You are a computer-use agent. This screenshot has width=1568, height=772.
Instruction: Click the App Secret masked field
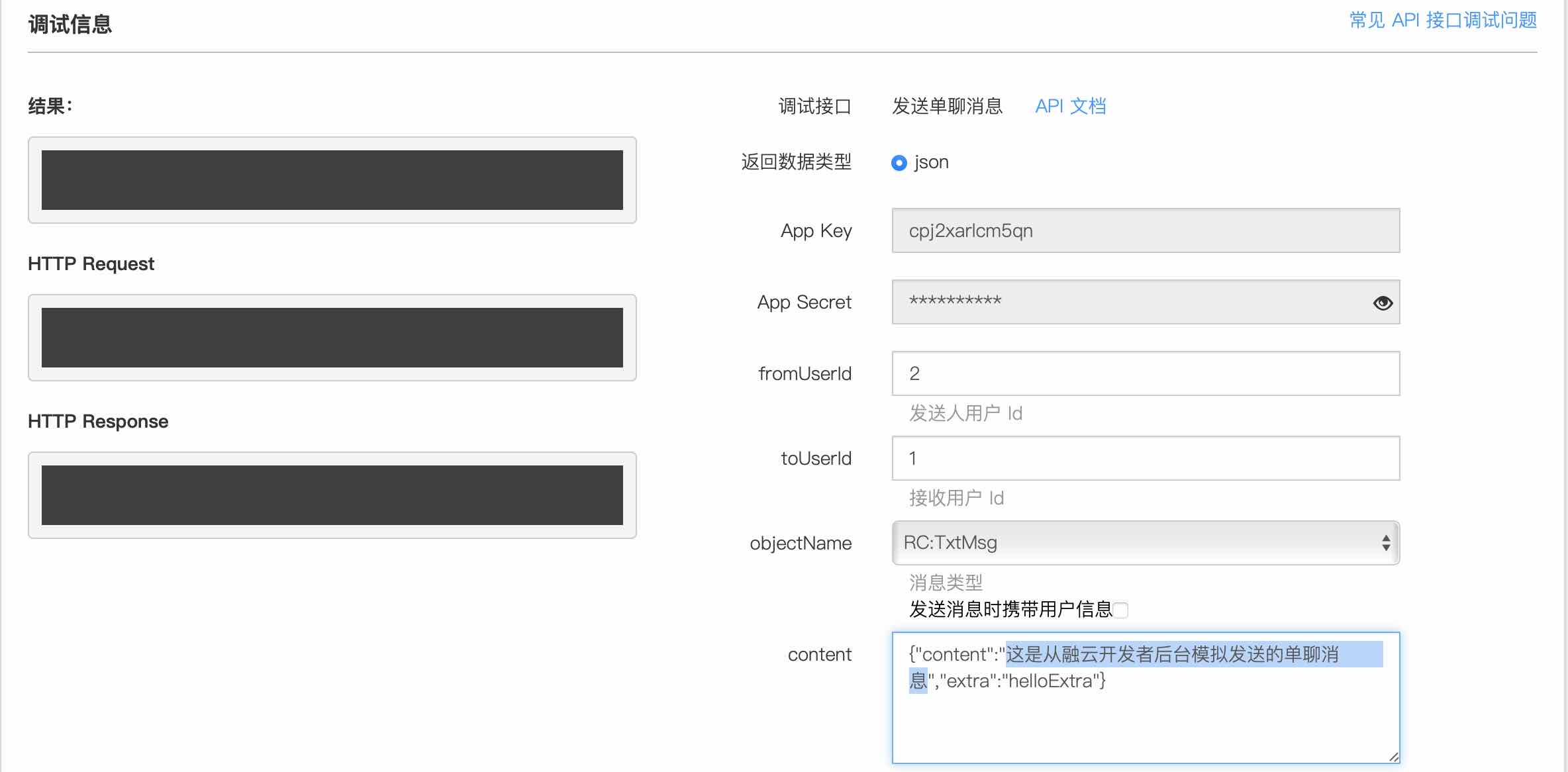pos(1126,302)
